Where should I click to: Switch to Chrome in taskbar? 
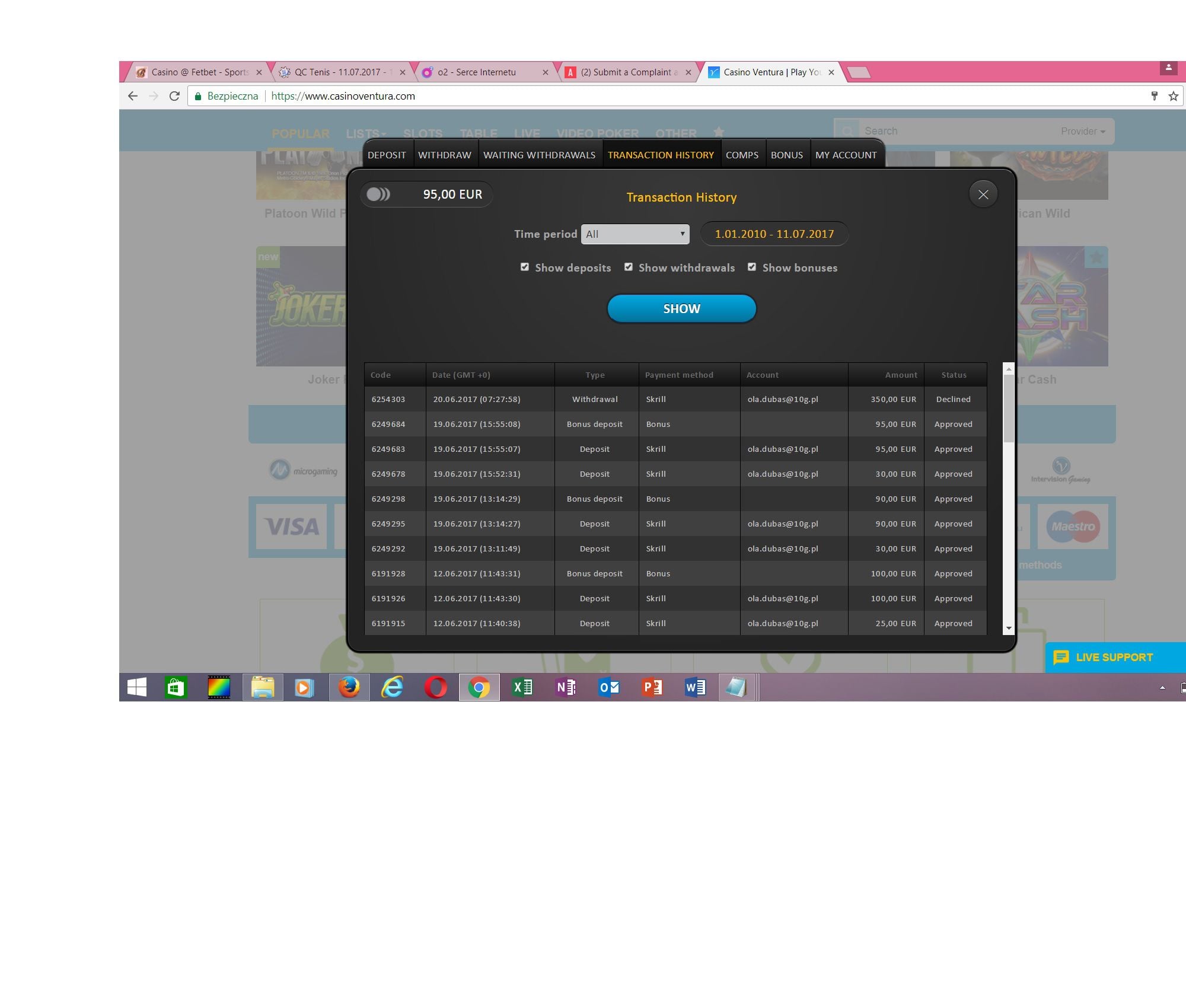coord(479,687)
